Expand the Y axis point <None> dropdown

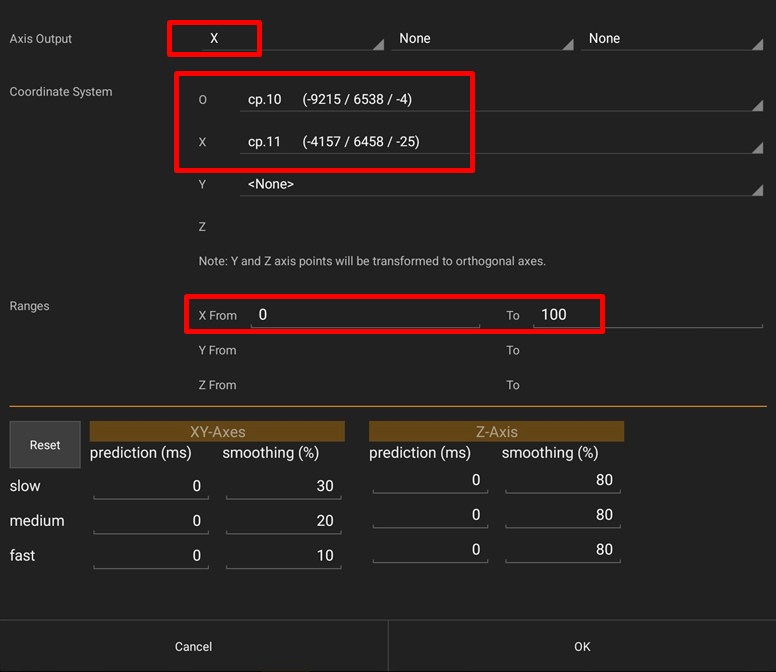point(500,184)
